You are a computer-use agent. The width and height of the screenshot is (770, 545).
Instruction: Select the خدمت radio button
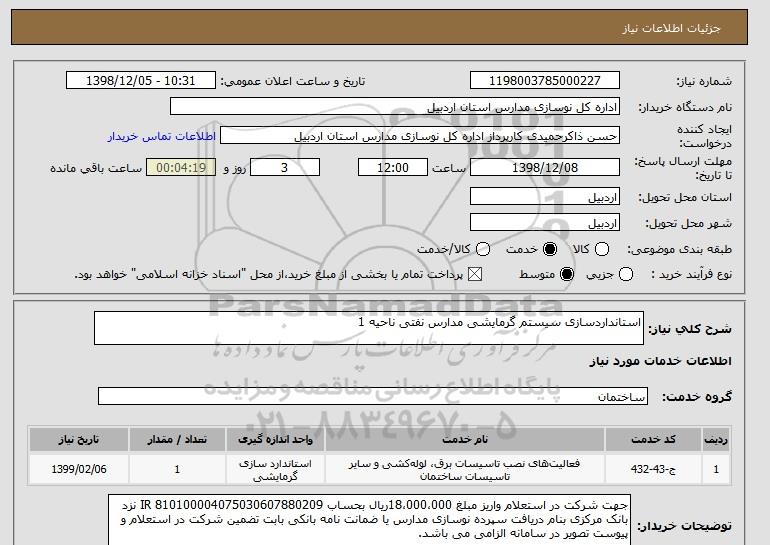pos(550,249)
